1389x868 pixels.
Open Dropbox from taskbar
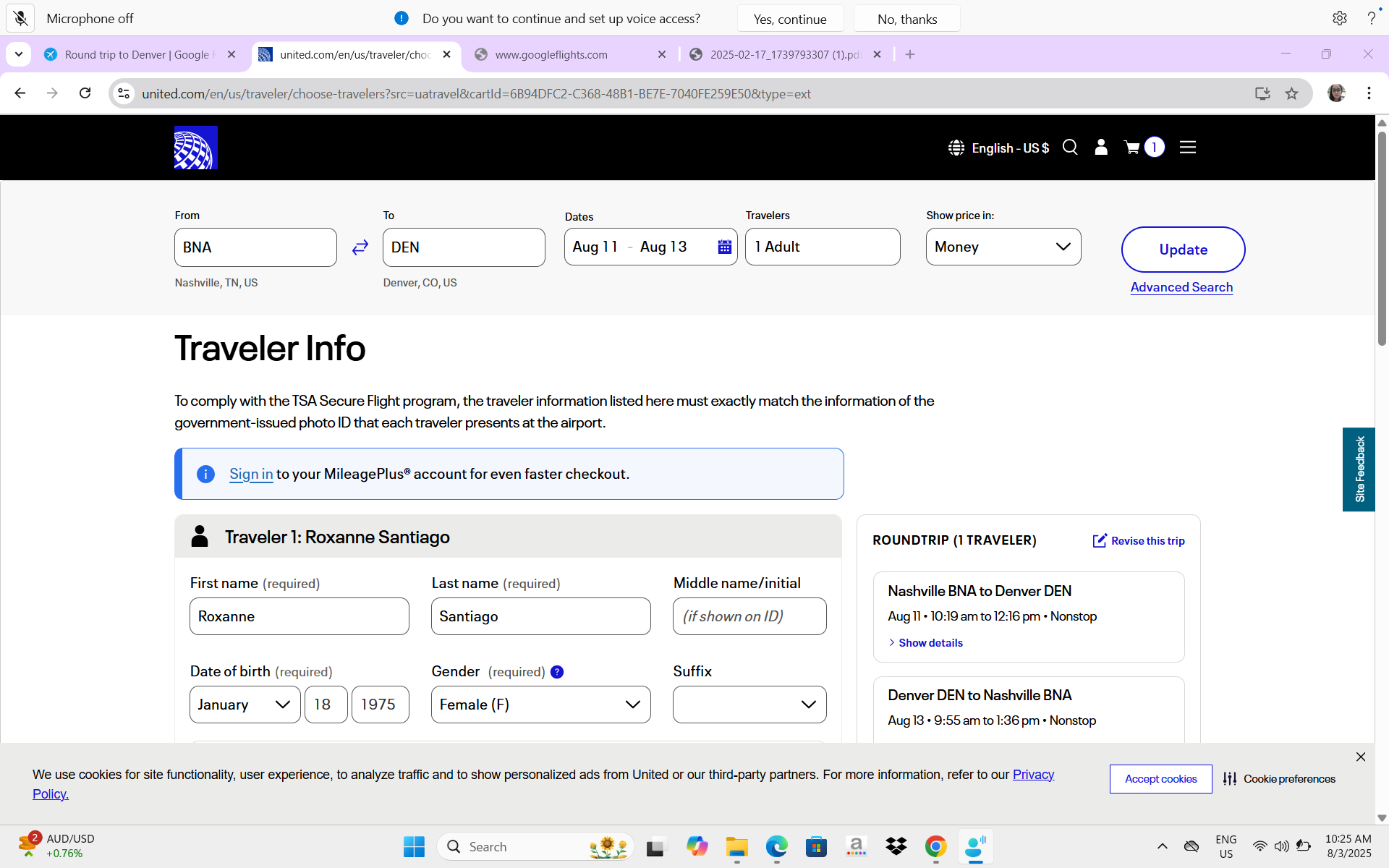896,846
